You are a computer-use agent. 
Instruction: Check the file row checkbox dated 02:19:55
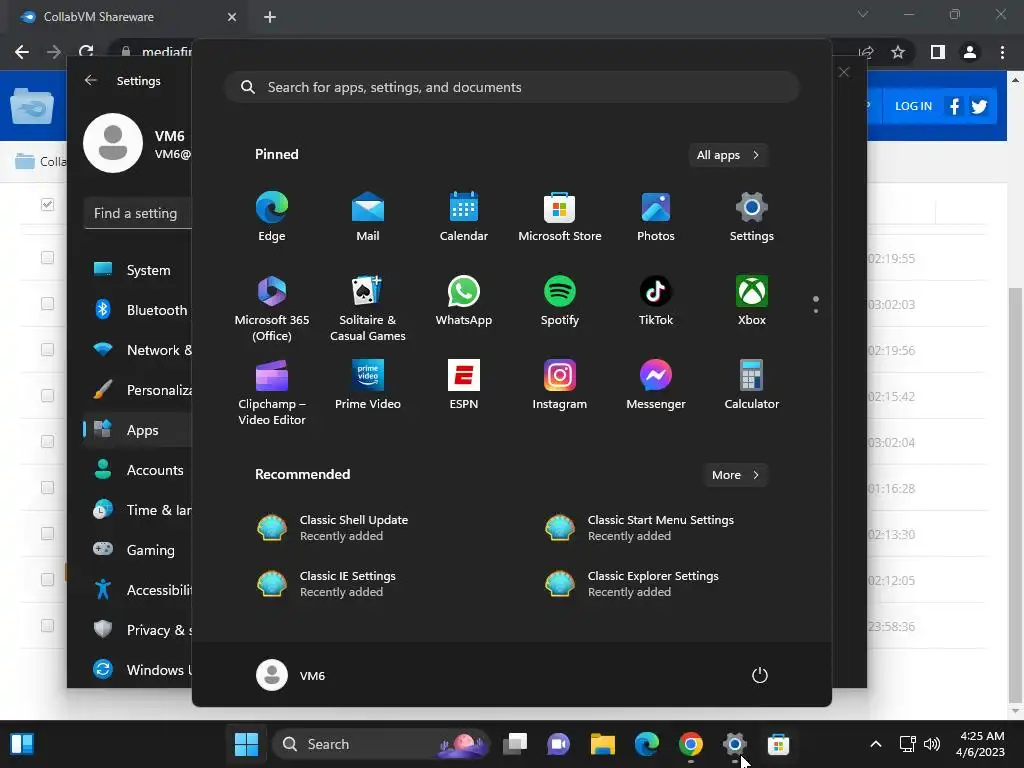click(x=47, y=257)
